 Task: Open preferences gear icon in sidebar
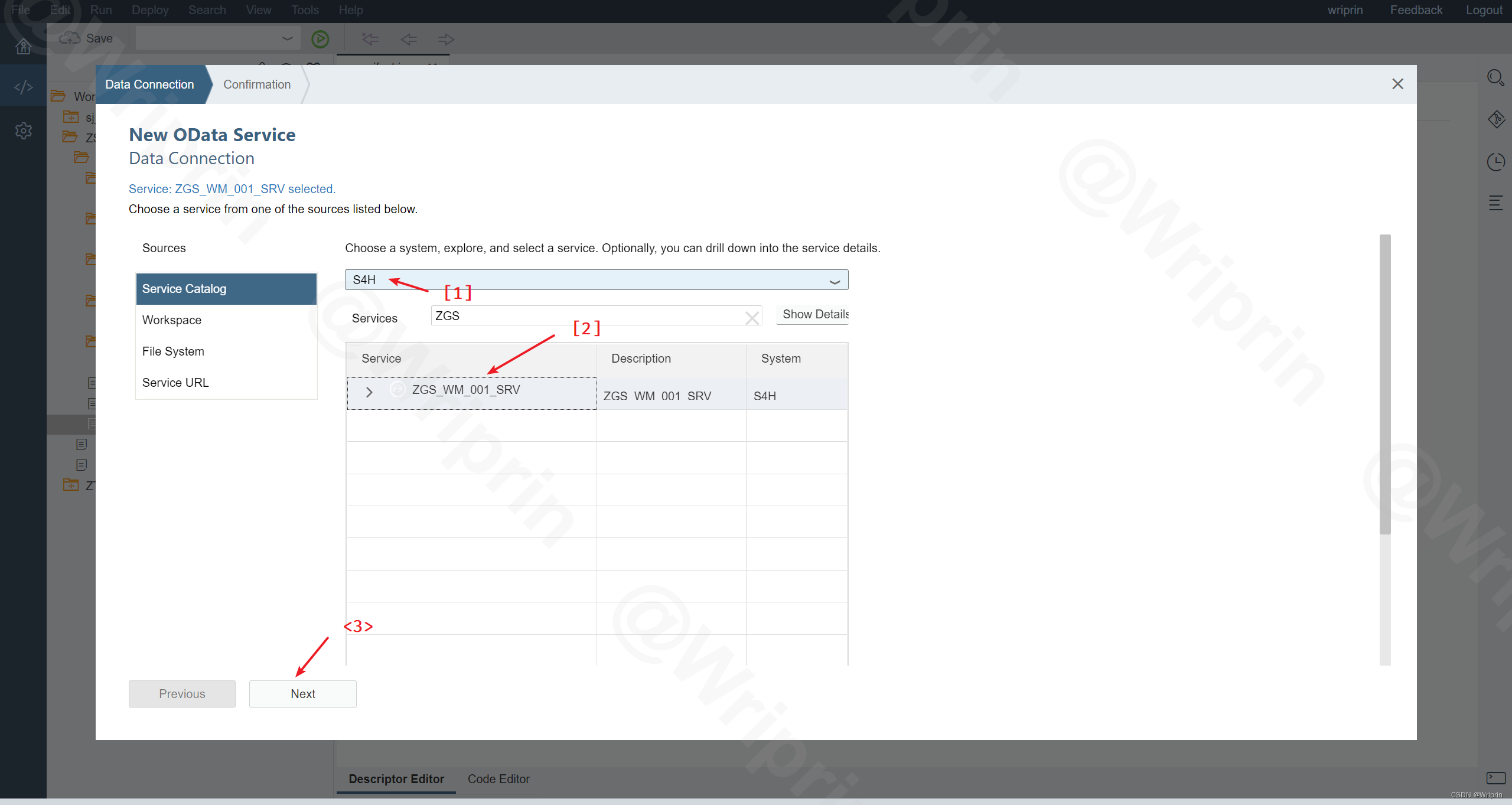(x=23, y=131)
